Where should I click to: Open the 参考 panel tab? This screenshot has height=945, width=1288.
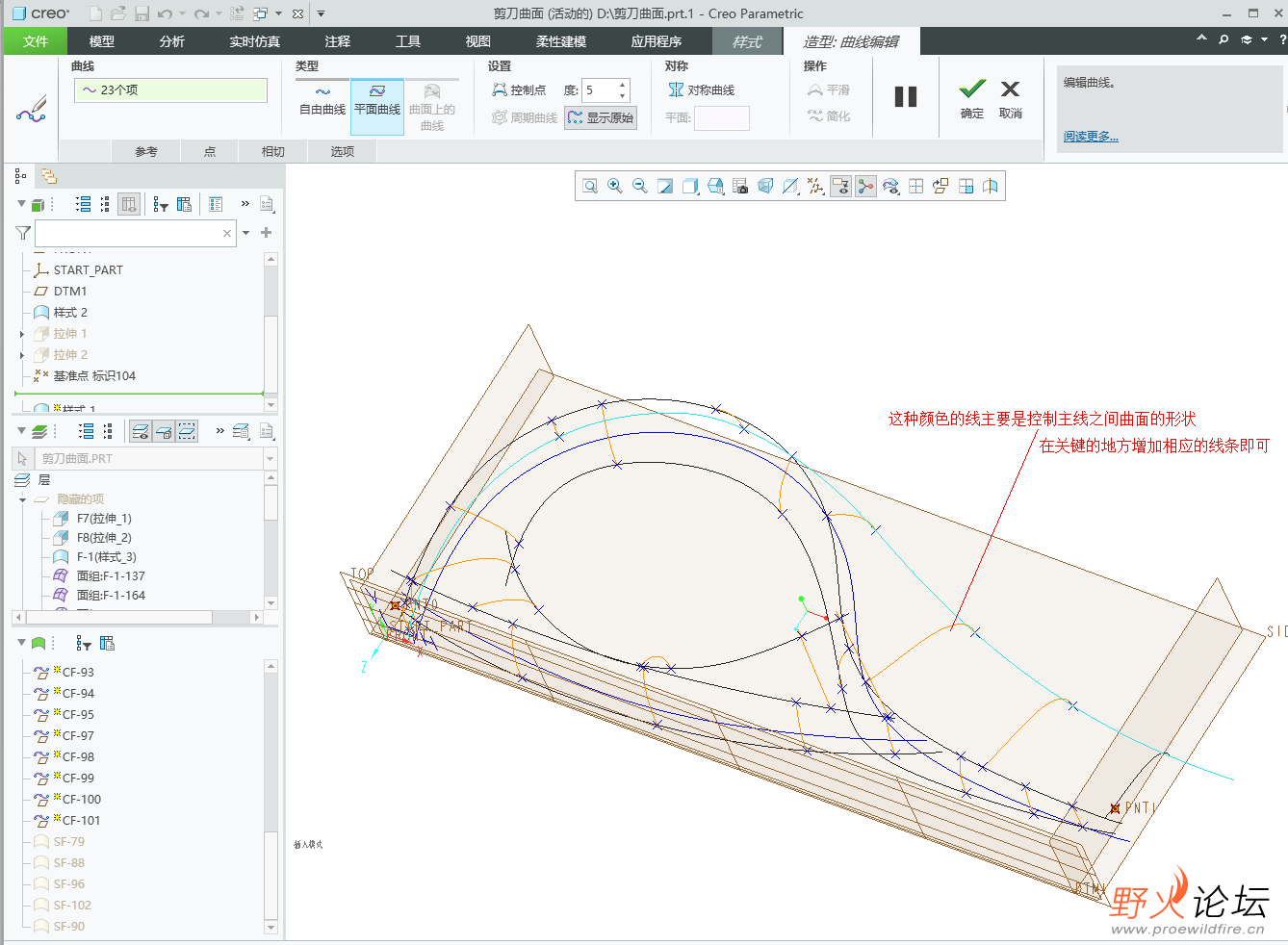[x=145, y=151]
